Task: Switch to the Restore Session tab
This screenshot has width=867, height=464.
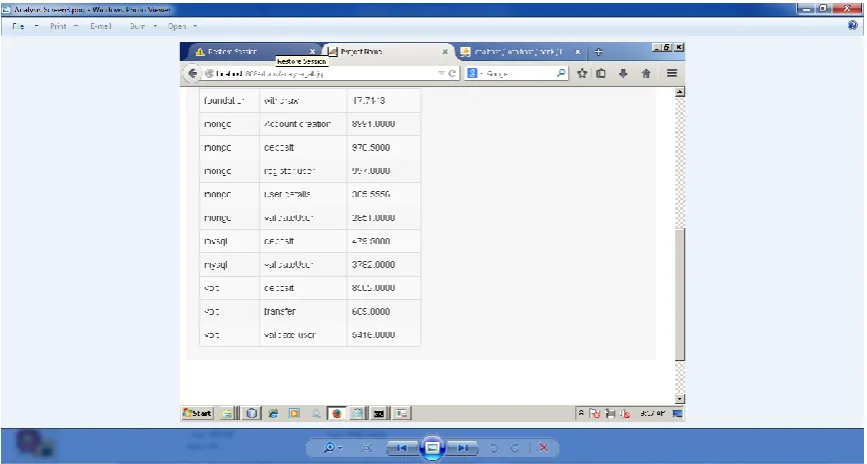Action: click(x=254, y=51)
